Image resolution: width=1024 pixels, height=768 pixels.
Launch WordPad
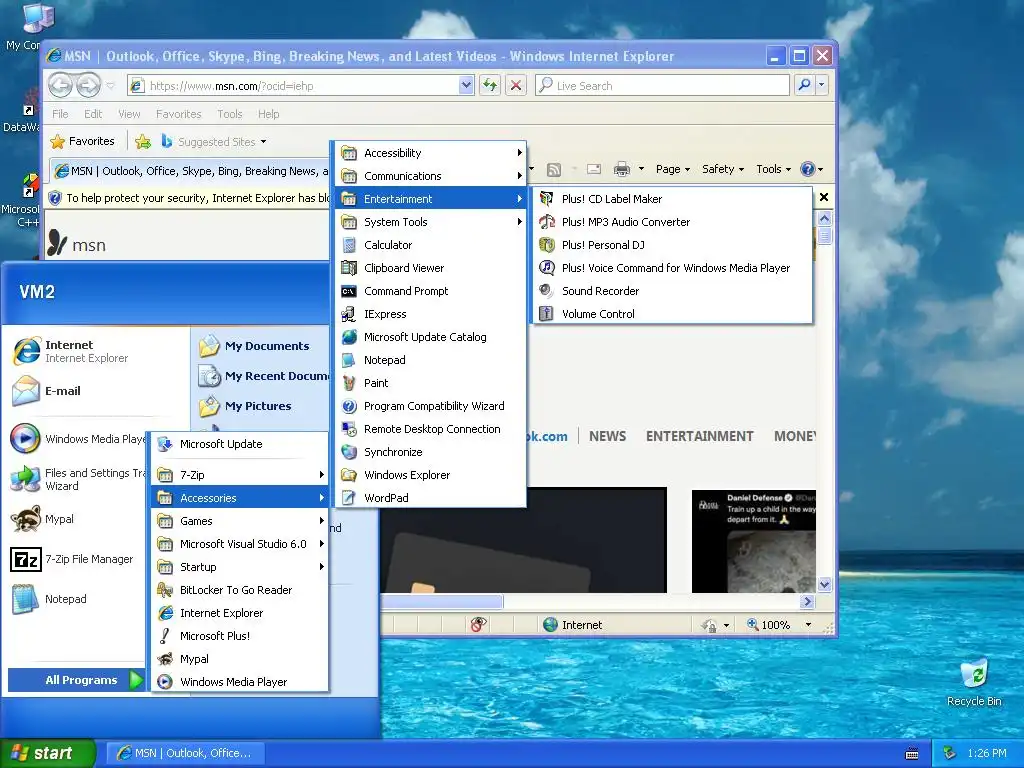(x=431, y=498)
